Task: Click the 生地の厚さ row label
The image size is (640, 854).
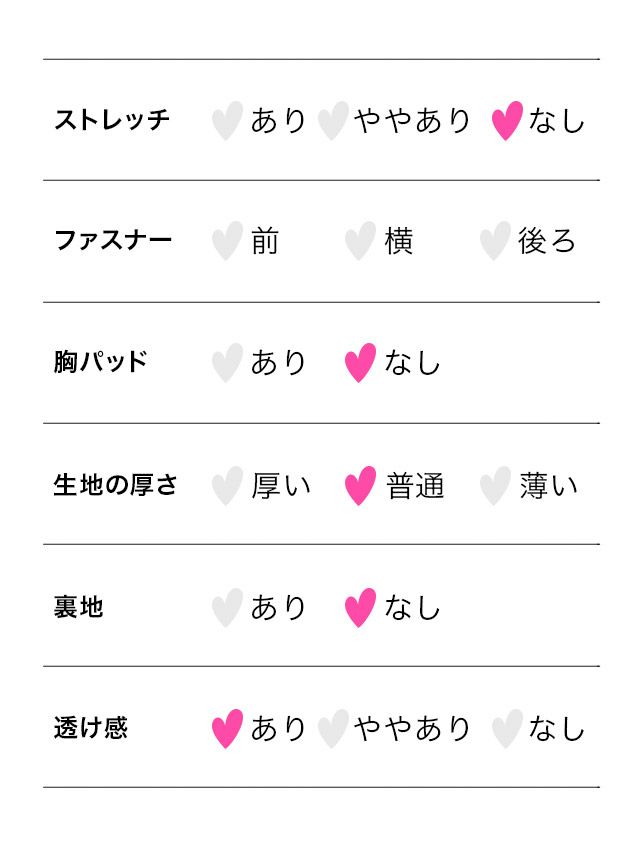Action: pos(115,485)
